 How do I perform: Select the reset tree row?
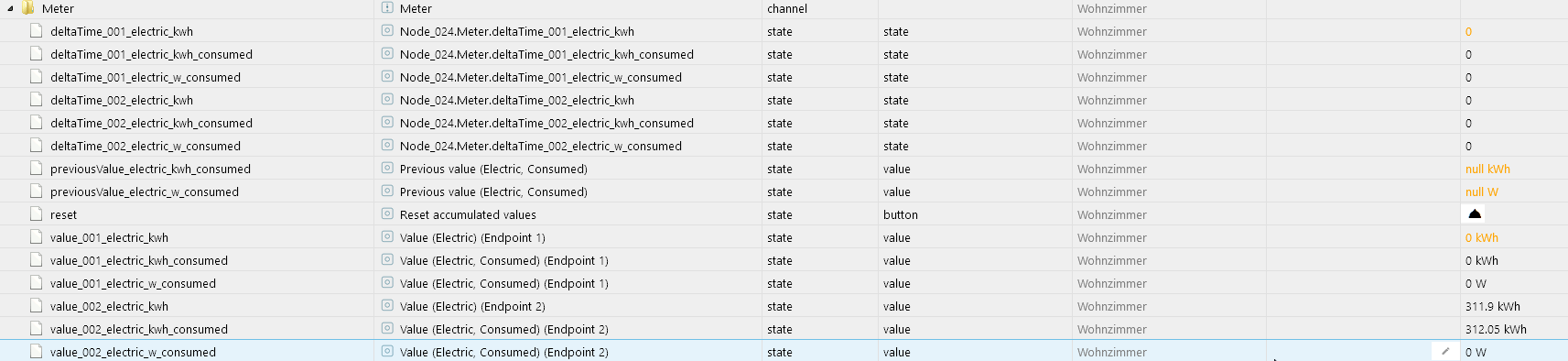784,214
